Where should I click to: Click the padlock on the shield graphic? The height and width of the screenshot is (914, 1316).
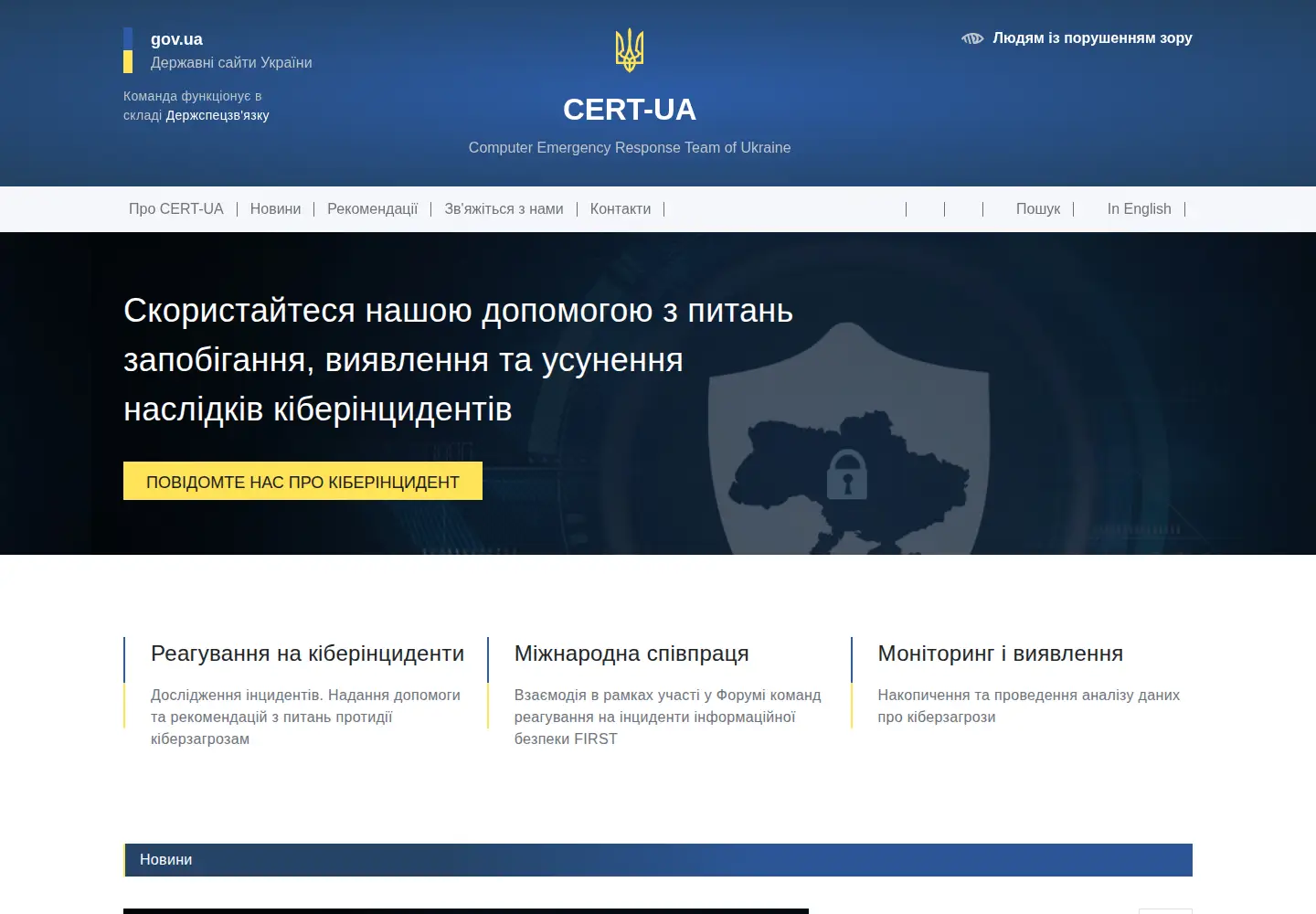coord(847,474)
